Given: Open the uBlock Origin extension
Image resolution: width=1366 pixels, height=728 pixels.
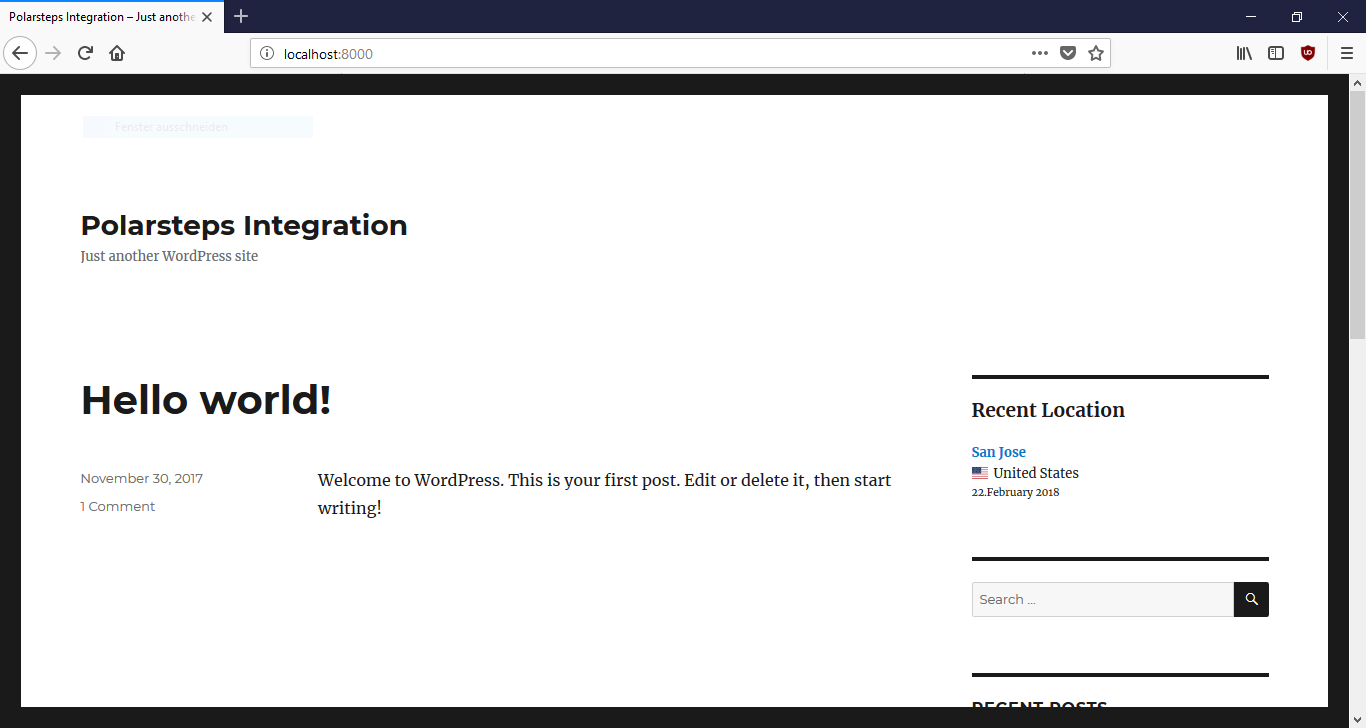Looking at the screenshot, I should pyautogui.click(x=1308, y=54).
